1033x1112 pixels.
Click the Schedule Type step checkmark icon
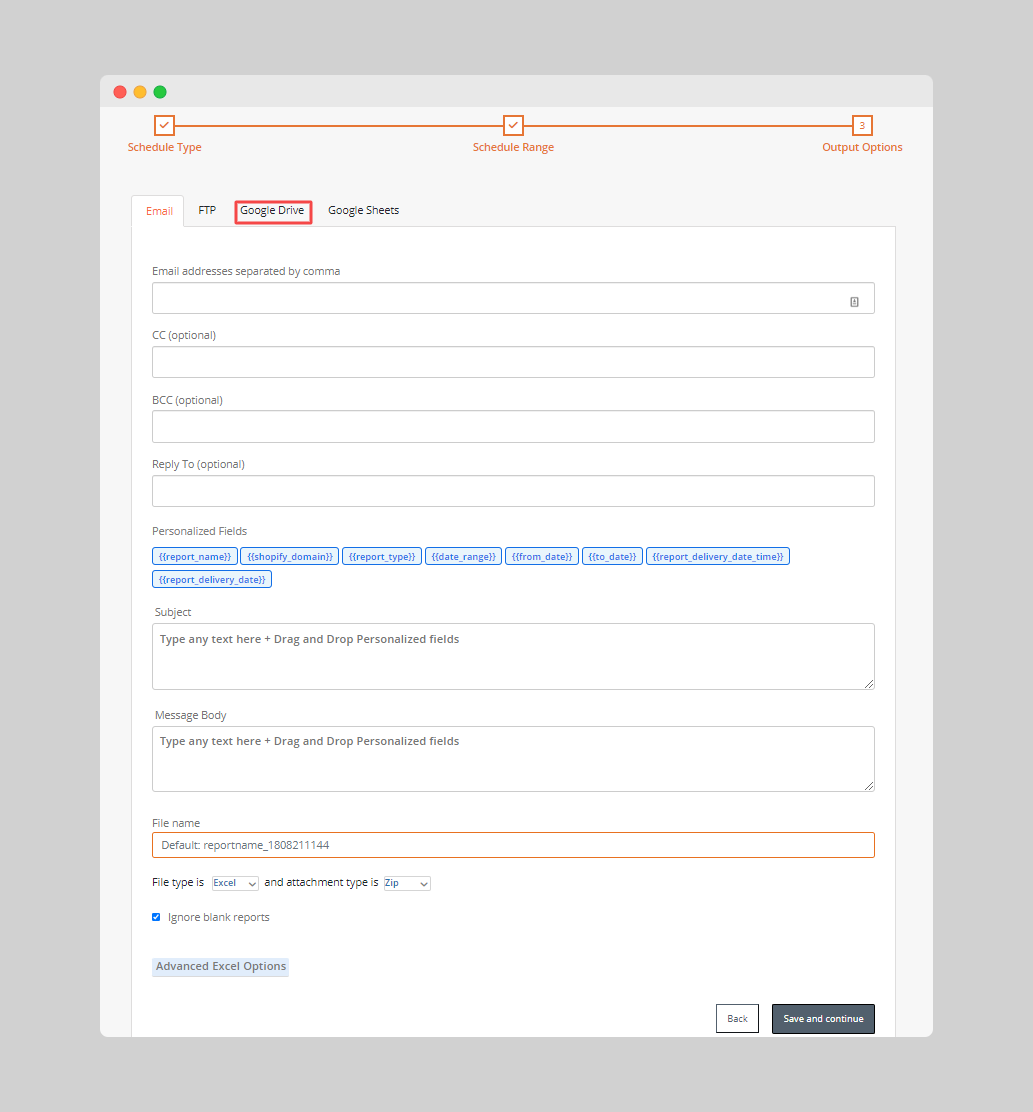pyautogui.click(x=164, y=126)
